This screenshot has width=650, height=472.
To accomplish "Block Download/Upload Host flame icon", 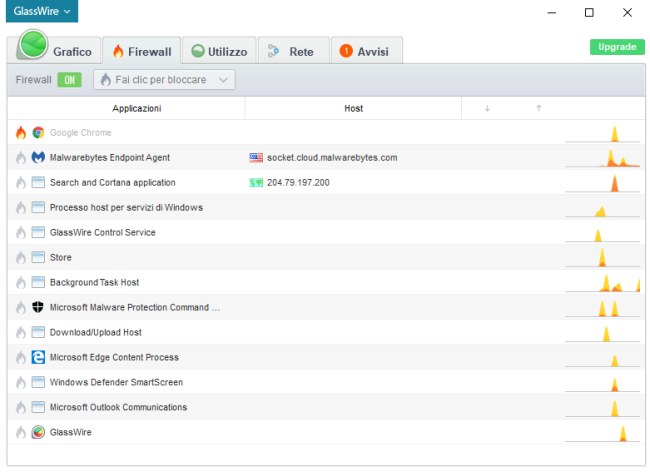I will (x=21, y=332).
